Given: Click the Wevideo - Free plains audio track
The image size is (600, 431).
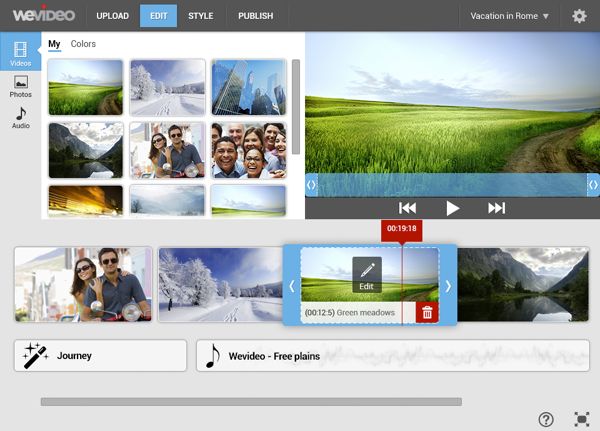Looking at the screenshot, I should 393,356.
